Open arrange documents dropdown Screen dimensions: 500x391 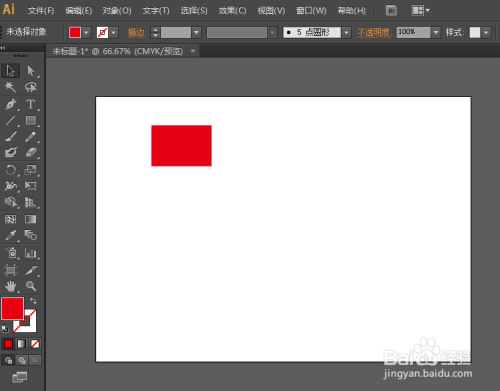tap(420, 11)
